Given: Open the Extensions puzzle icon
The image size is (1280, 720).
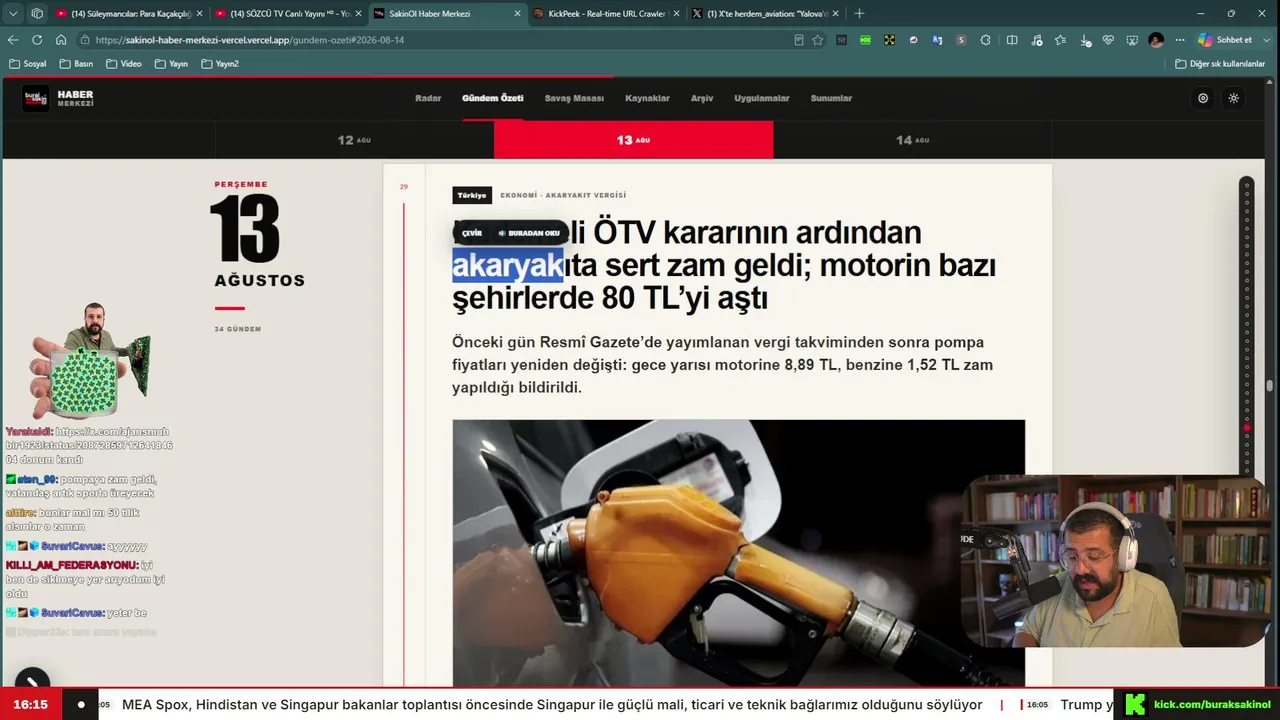Looking at the screenshot, I should pyautogui.click(x=986, y=40).
